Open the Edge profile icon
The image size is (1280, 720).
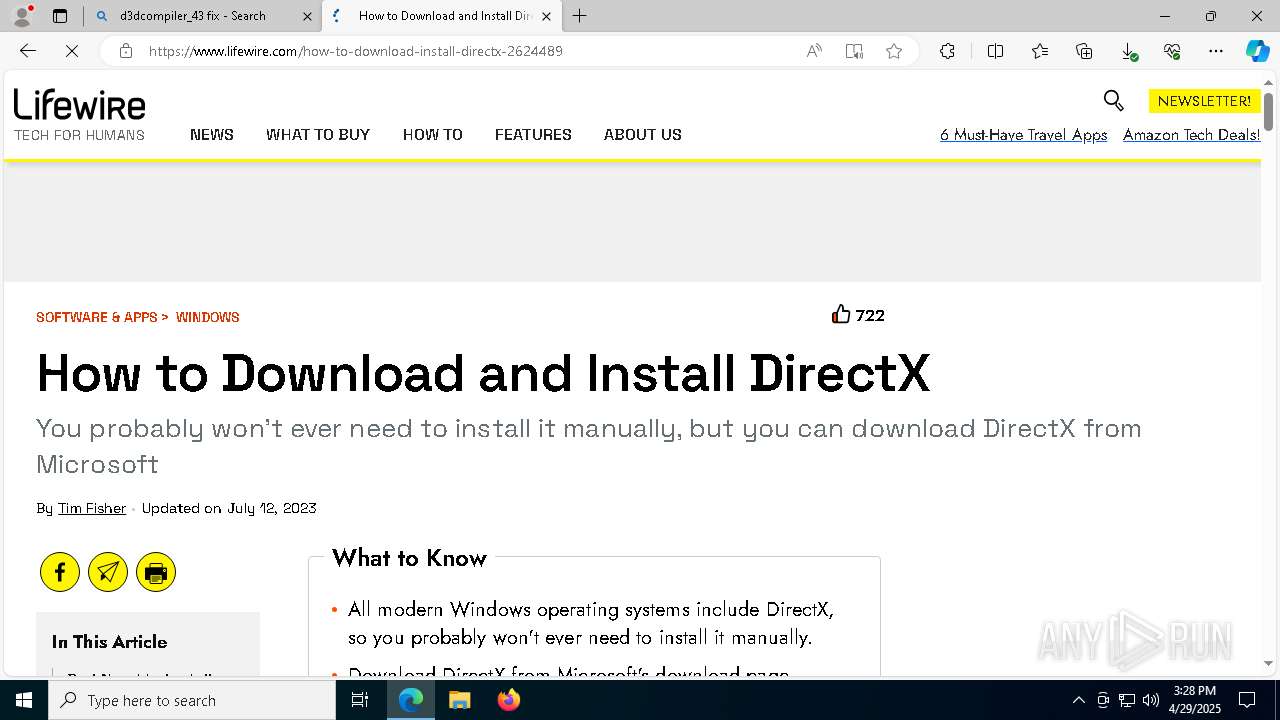[22, 16]
